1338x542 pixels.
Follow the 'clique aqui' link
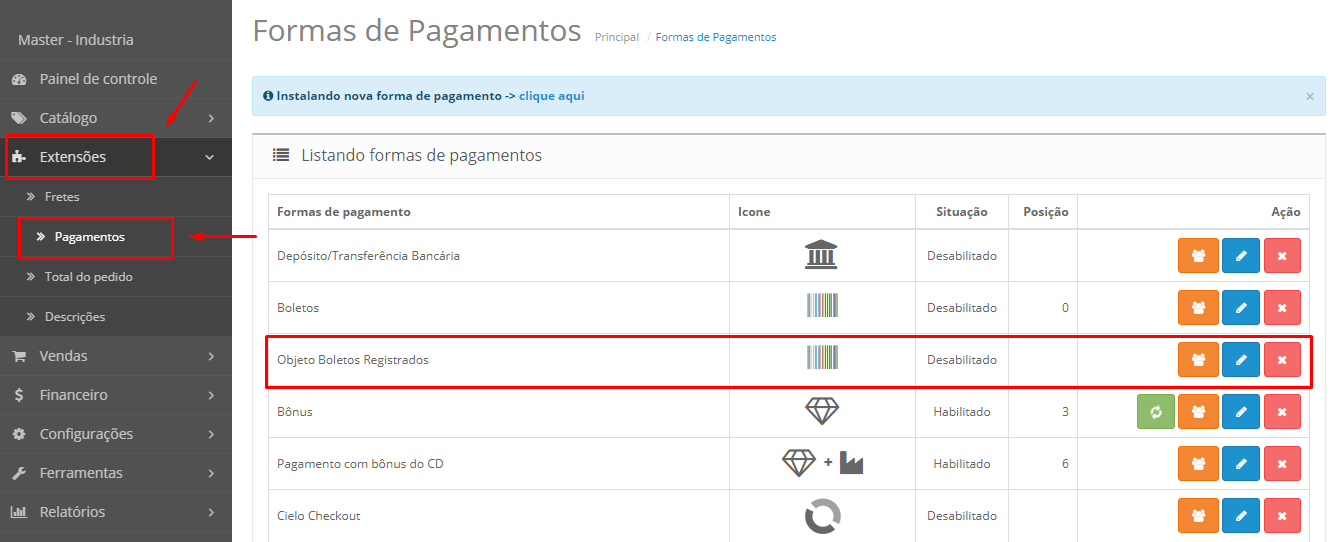[x=551, y=96]
